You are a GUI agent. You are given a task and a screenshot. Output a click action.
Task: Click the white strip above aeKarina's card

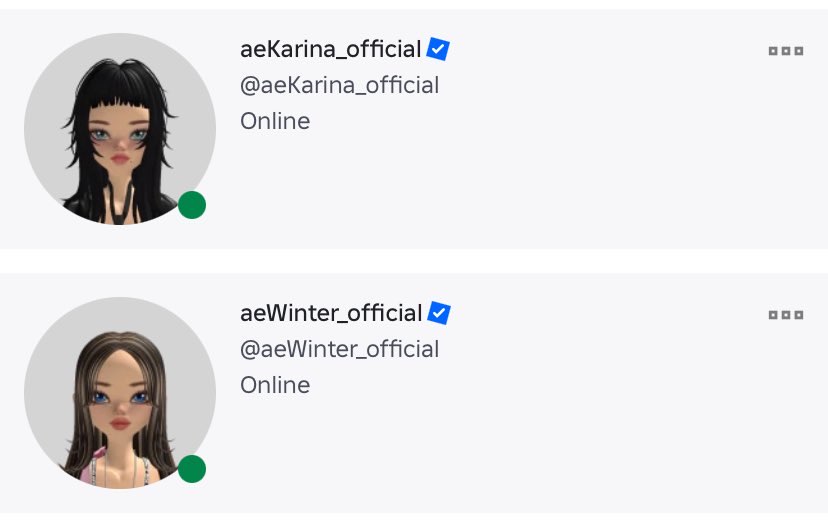(x=414, y=5)
